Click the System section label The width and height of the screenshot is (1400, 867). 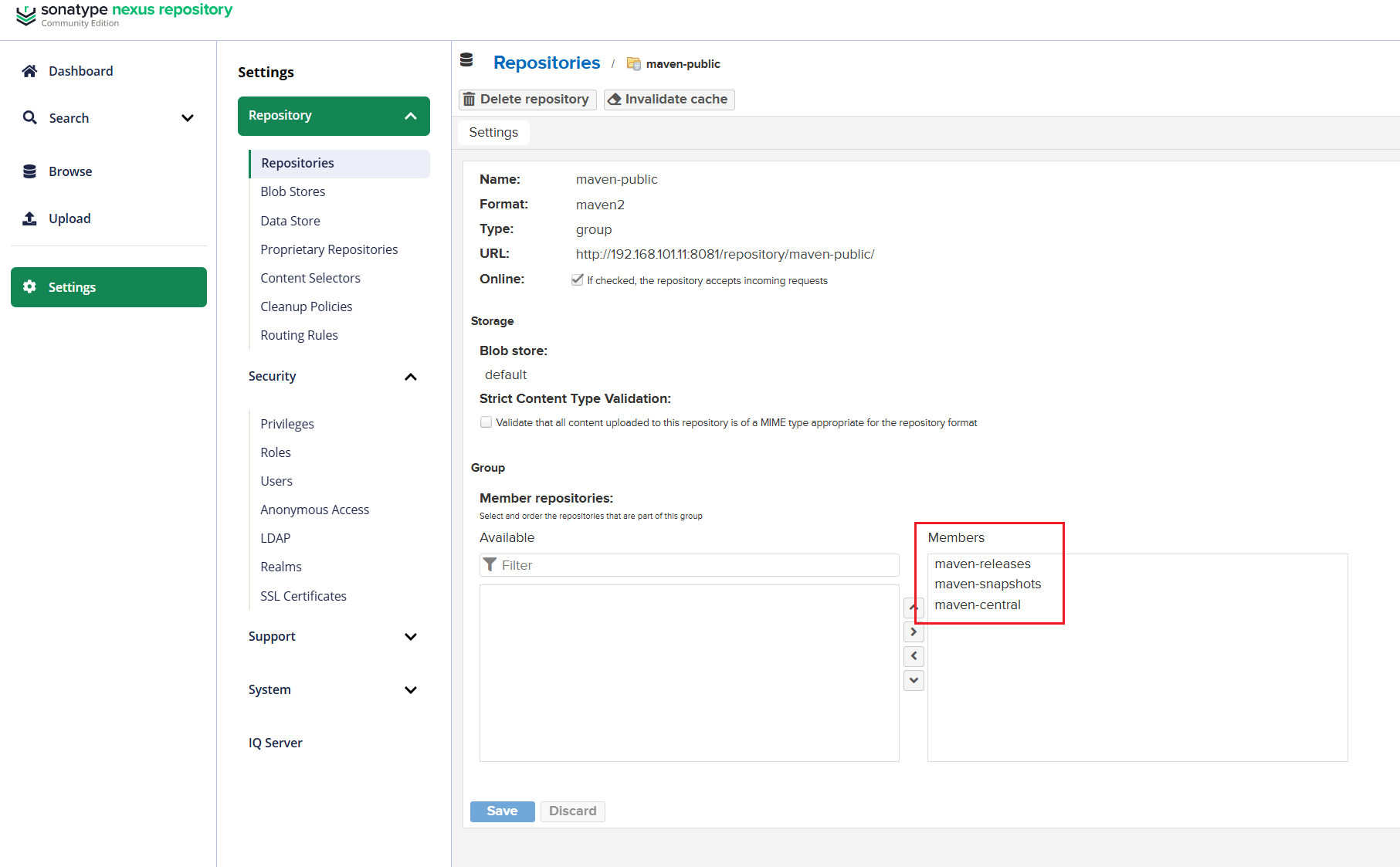click(x=269, y=689)
